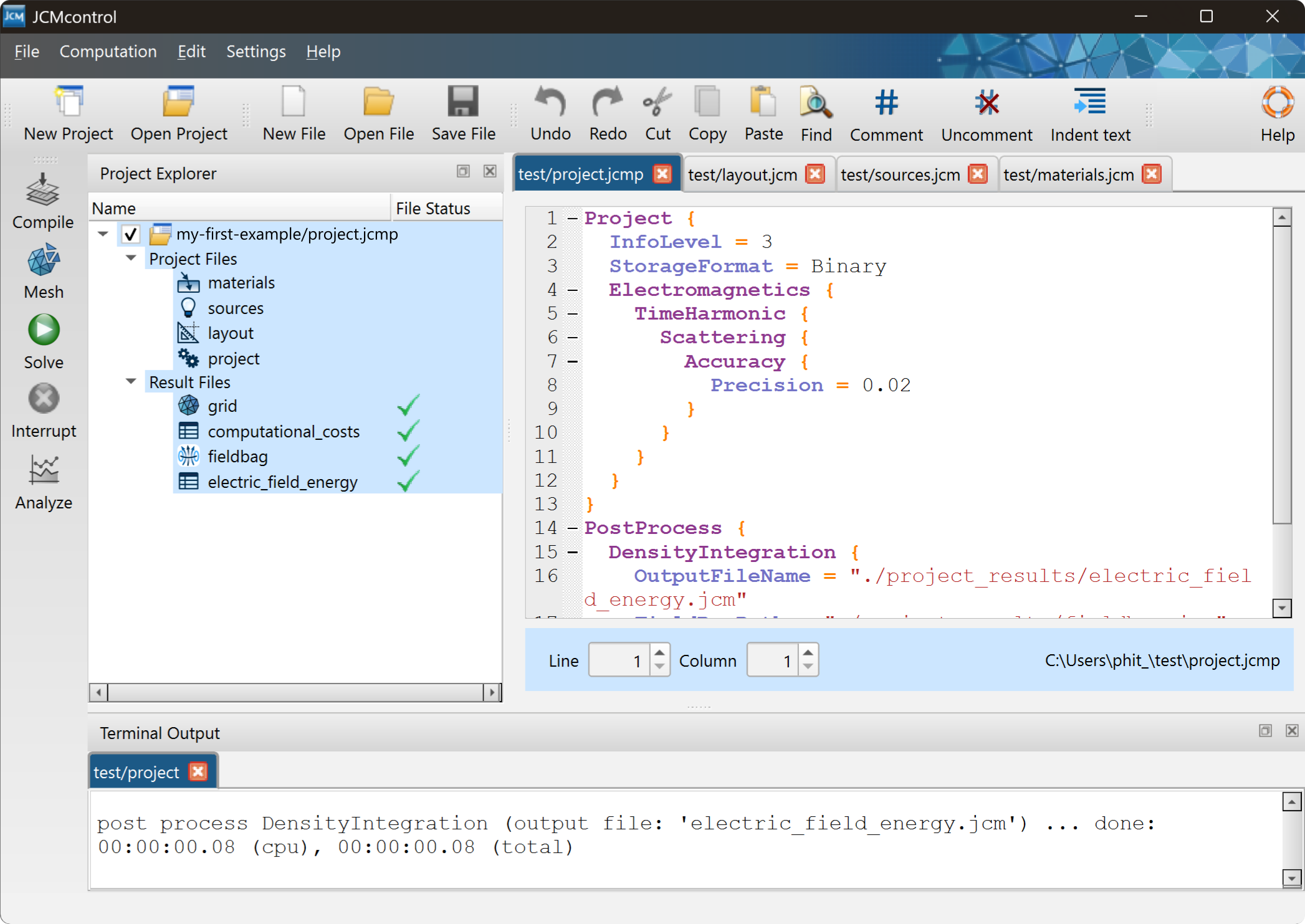Open the Settings menu
1305x924 pixels.
pos(256,52)
